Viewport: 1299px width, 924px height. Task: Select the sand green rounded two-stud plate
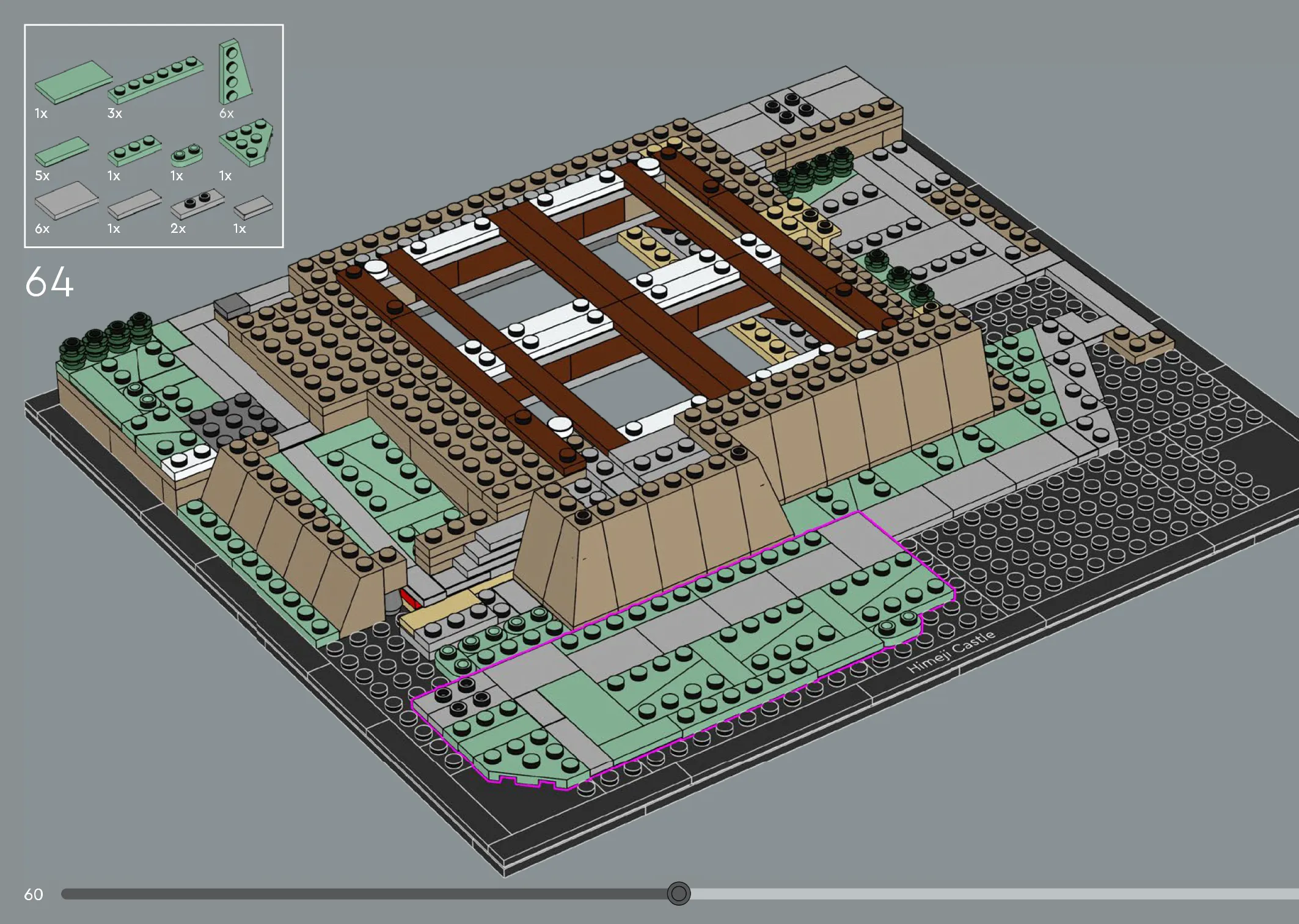coord(186,155)
